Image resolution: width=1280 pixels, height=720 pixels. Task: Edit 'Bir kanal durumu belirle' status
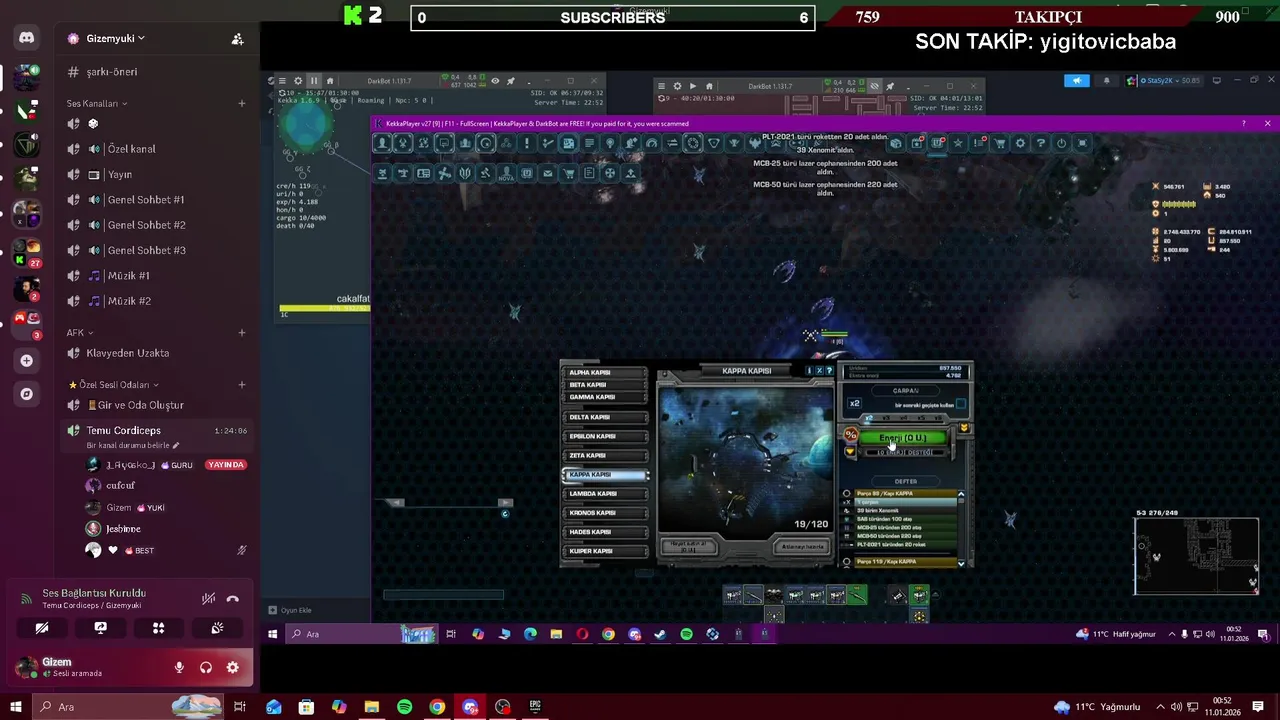[133, 445]
